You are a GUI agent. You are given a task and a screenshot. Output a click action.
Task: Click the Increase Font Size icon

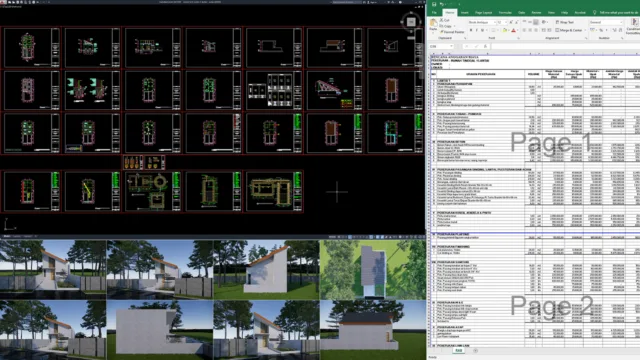pyautogui.click(x=511, y=22)
